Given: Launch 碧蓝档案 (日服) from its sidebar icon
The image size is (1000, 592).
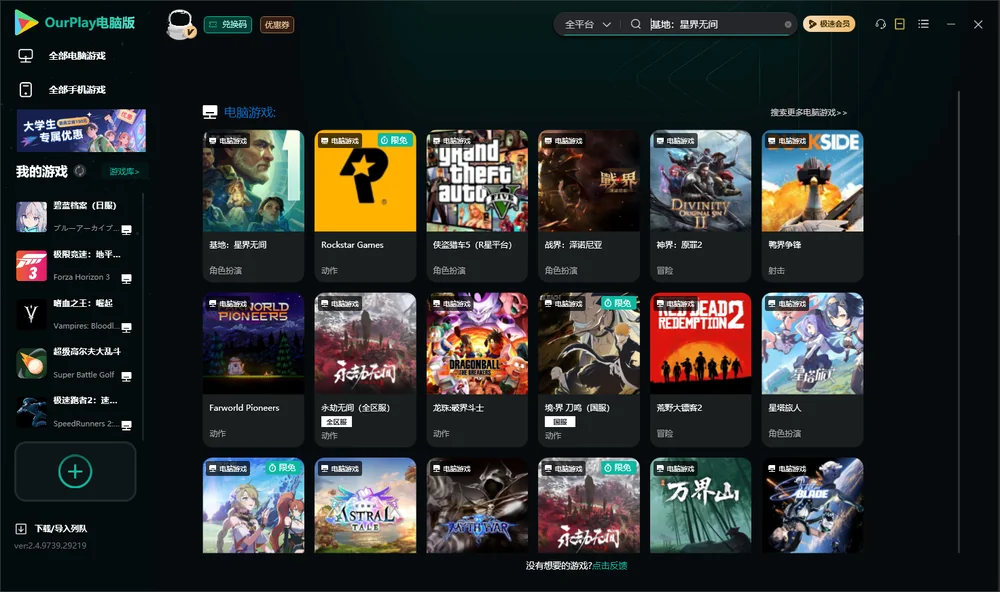Looking at the screenshot, I should tap(31, 217).
